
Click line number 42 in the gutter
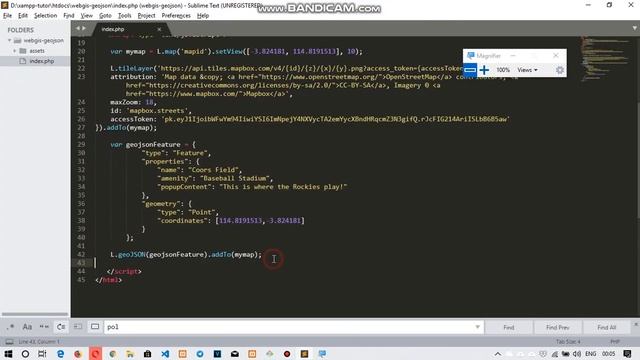[81, 254]
